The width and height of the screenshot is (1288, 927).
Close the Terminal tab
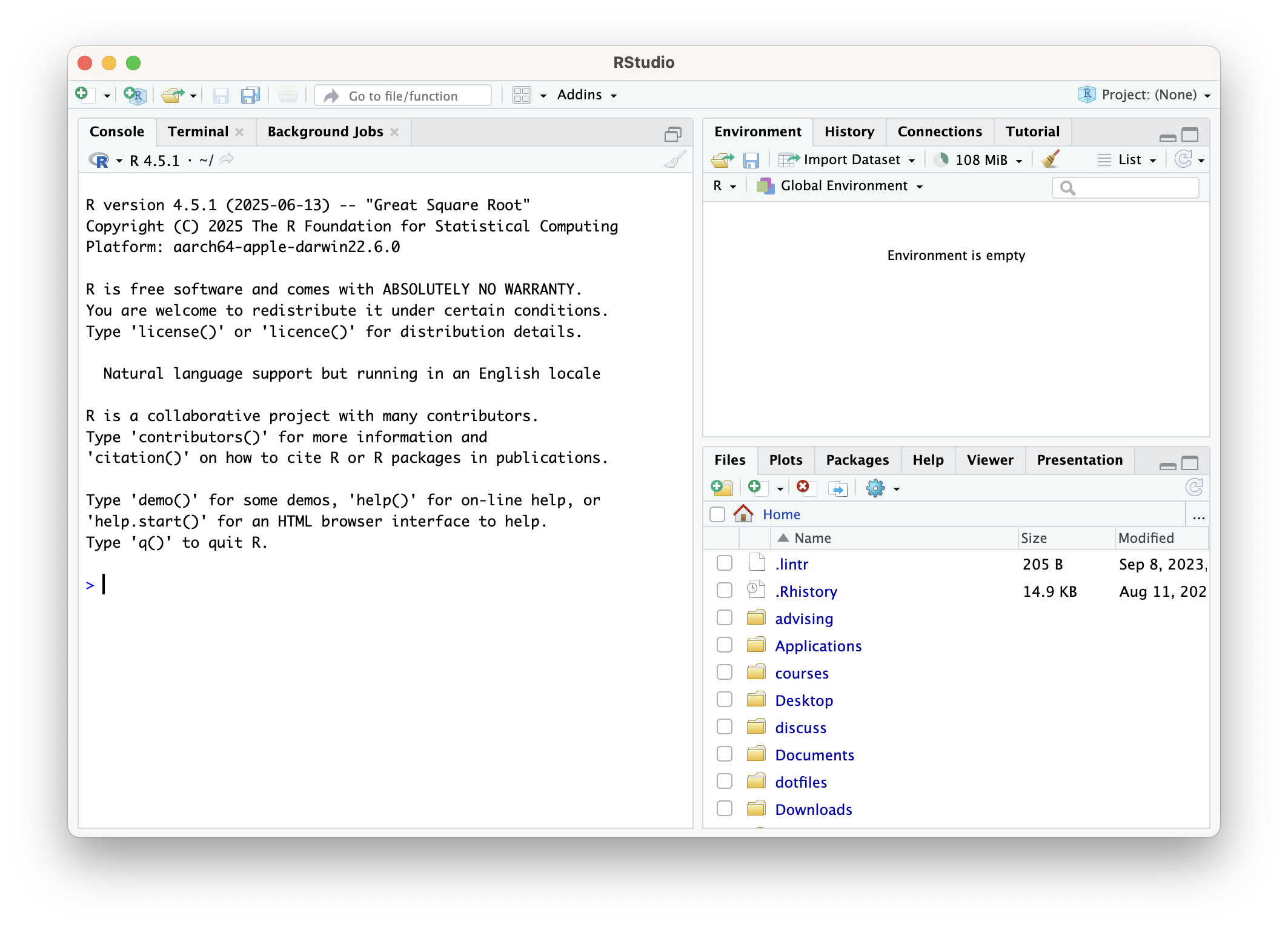[x=239, y=132]
